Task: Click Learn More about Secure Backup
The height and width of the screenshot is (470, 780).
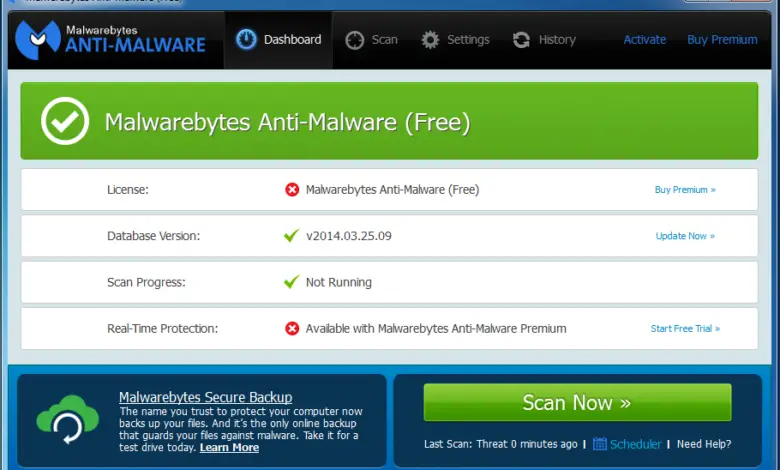Action: (x=229, y=448)
